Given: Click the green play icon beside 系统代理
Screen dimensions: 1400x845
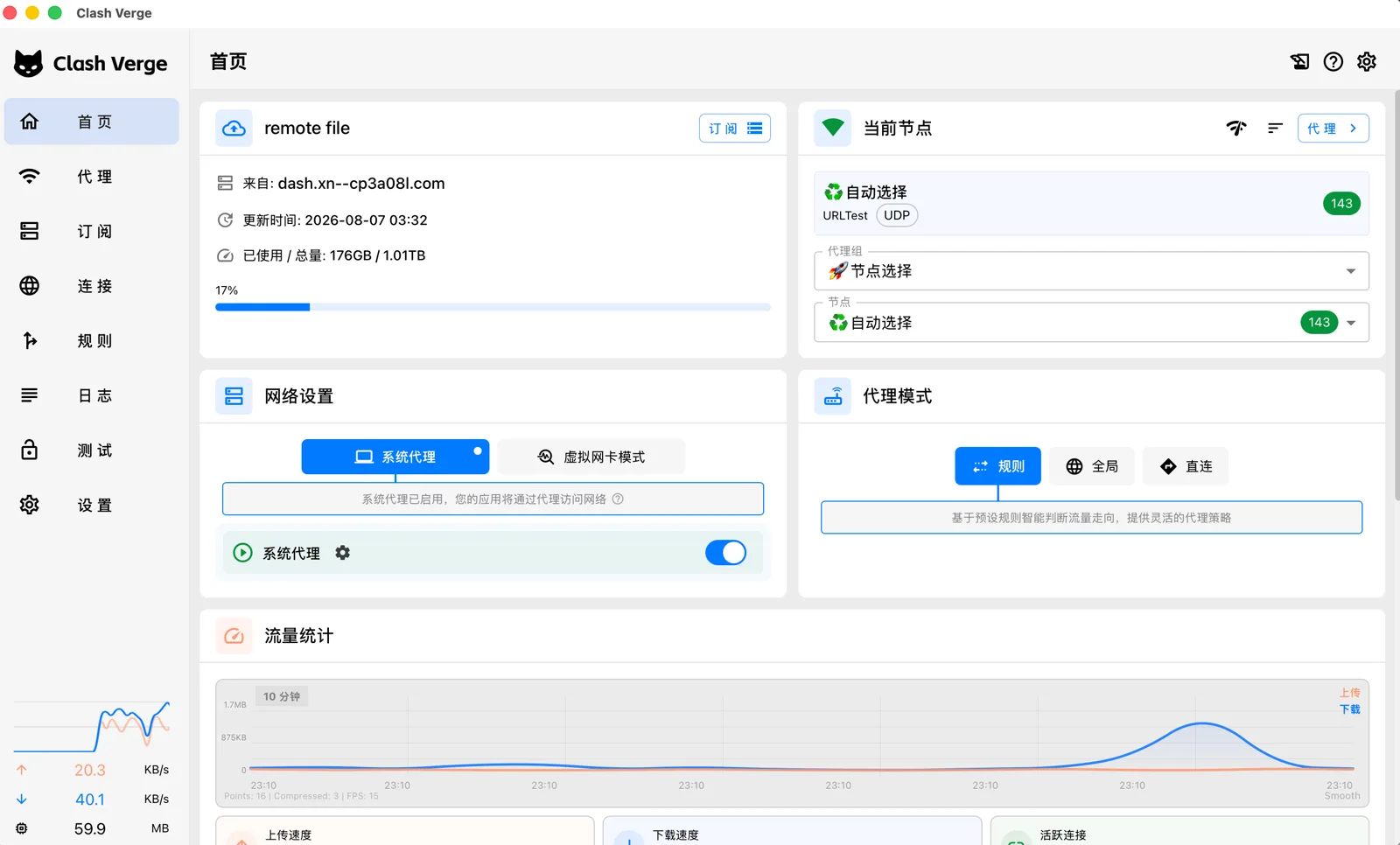Looking at the screenshot, I should [x=242, y=553].
